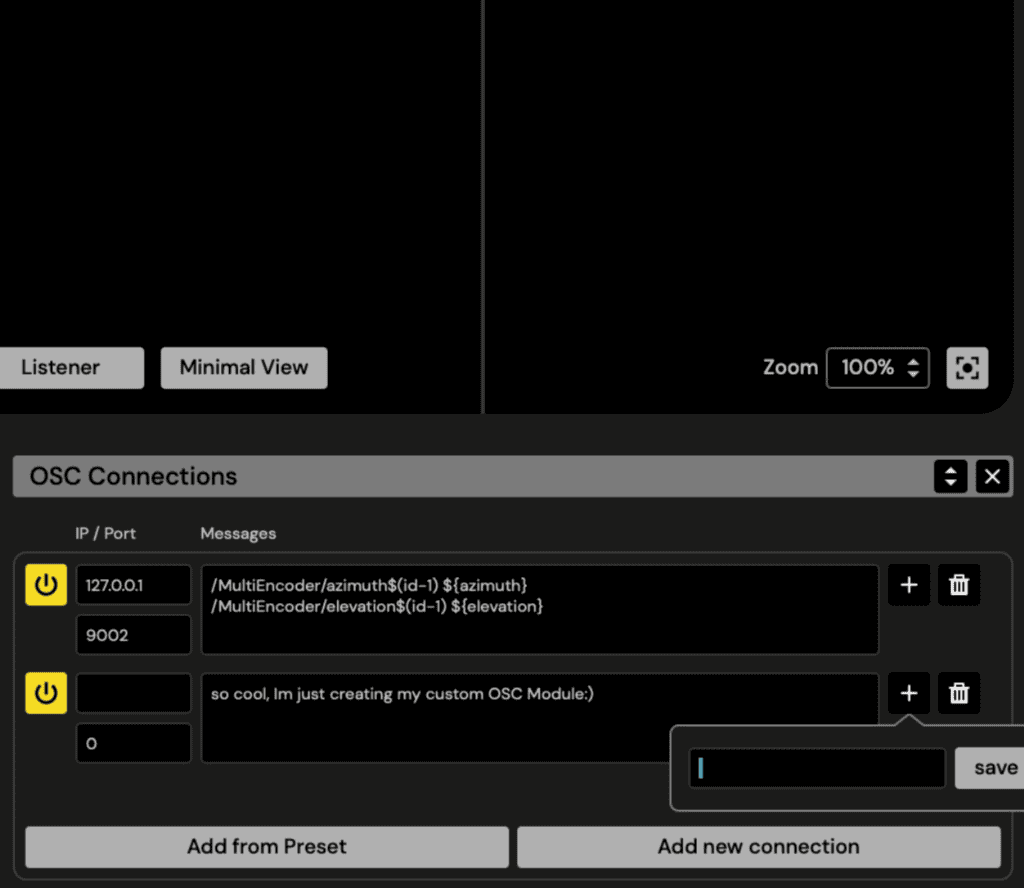The width and height of the screenshot is (1024, 888).
Task: Click the Listener button
Action: 72,368
